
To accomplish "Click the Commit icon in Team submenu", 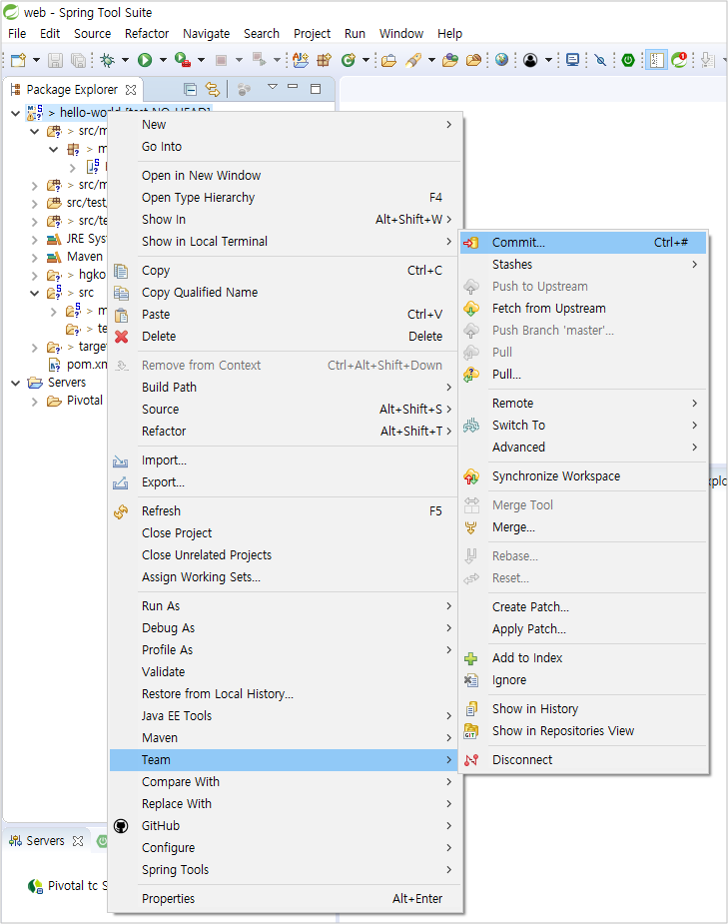I will click(471, 243).
